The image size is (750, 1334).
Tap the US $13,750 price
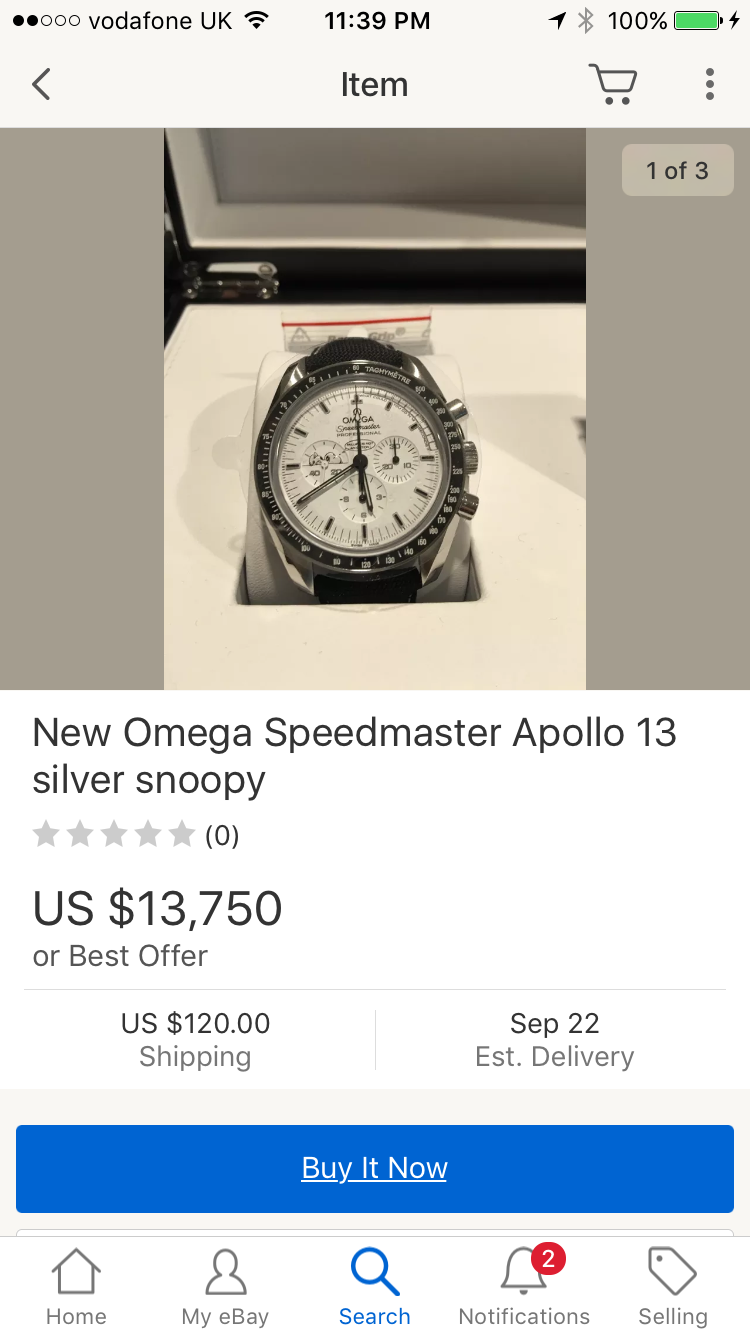158,908
